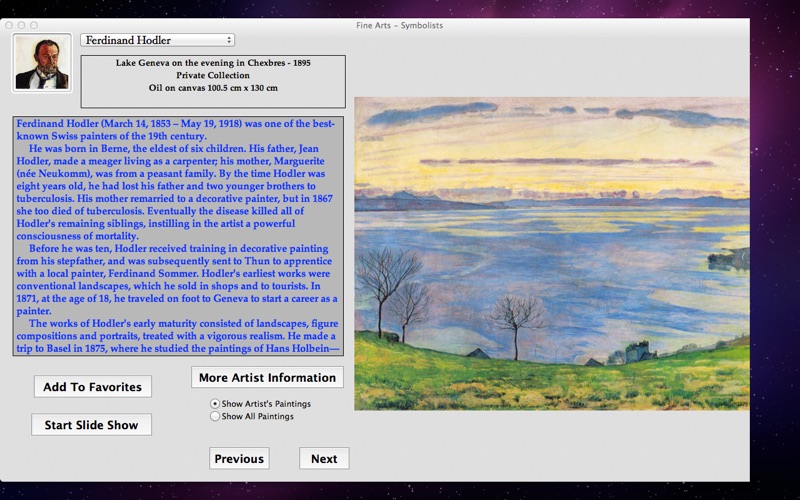Viewport: 800px width, 500px height.
Task: Click Ferdinand Hodler's portrait thumbnail
Action: pos(42,63)
